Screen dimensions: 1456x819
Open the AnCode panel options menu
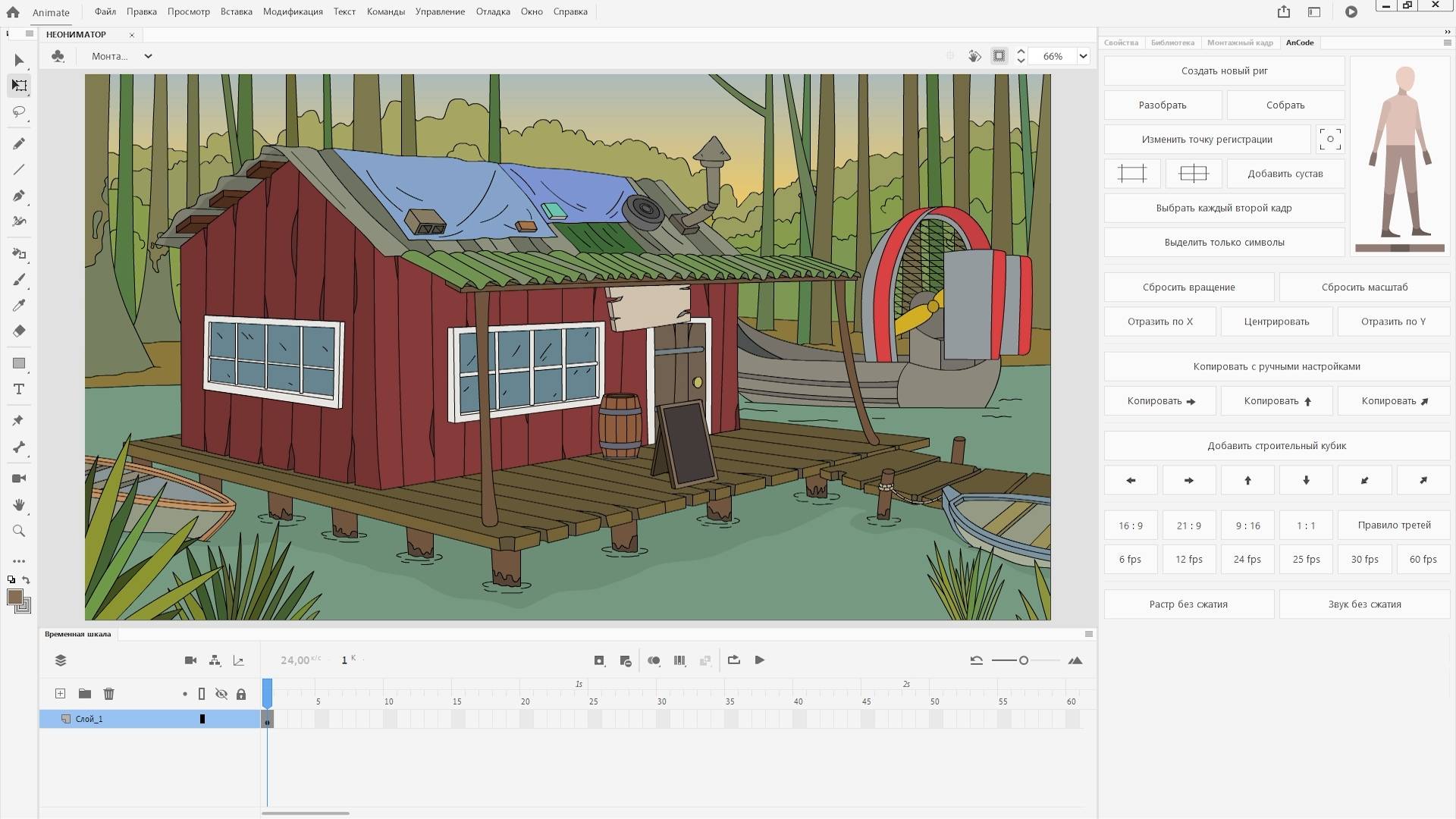click(x=1447, y=42)
